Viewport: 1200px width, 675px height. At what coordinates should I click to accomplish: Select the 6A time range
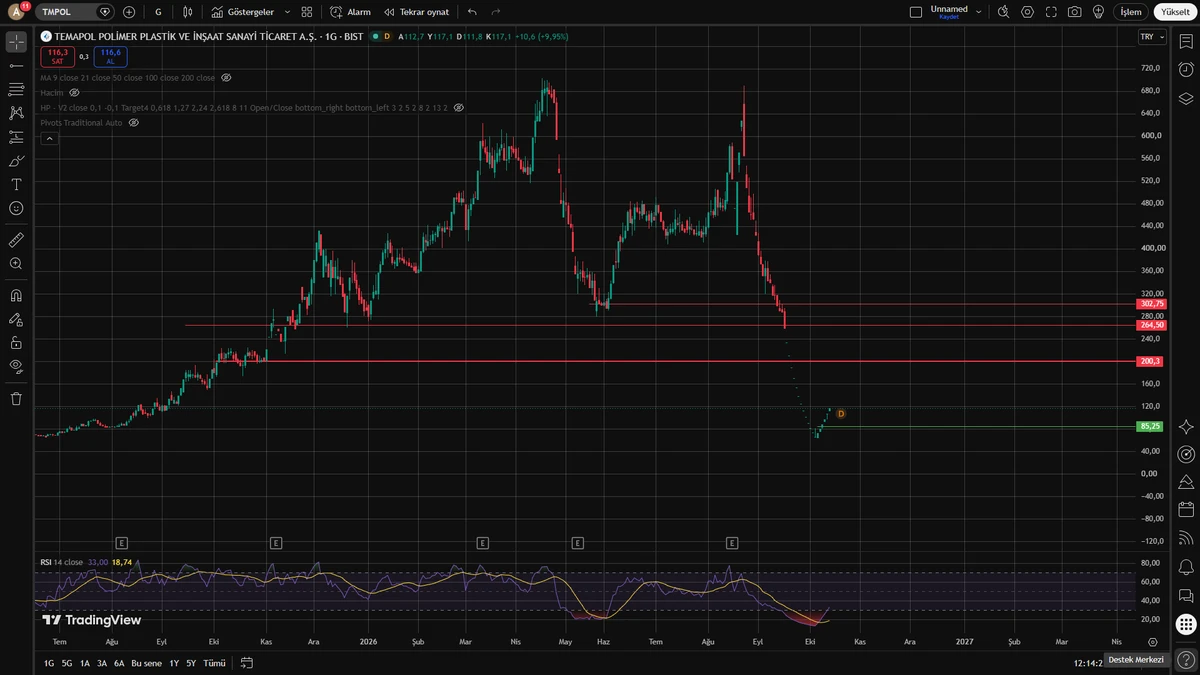point(119,663)
